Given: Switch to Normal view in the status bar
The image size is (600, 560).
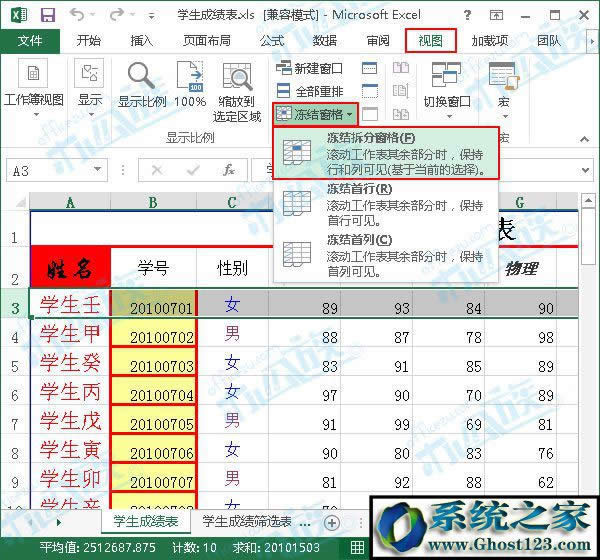Looking at the screenshot, I should pos(357,547).
